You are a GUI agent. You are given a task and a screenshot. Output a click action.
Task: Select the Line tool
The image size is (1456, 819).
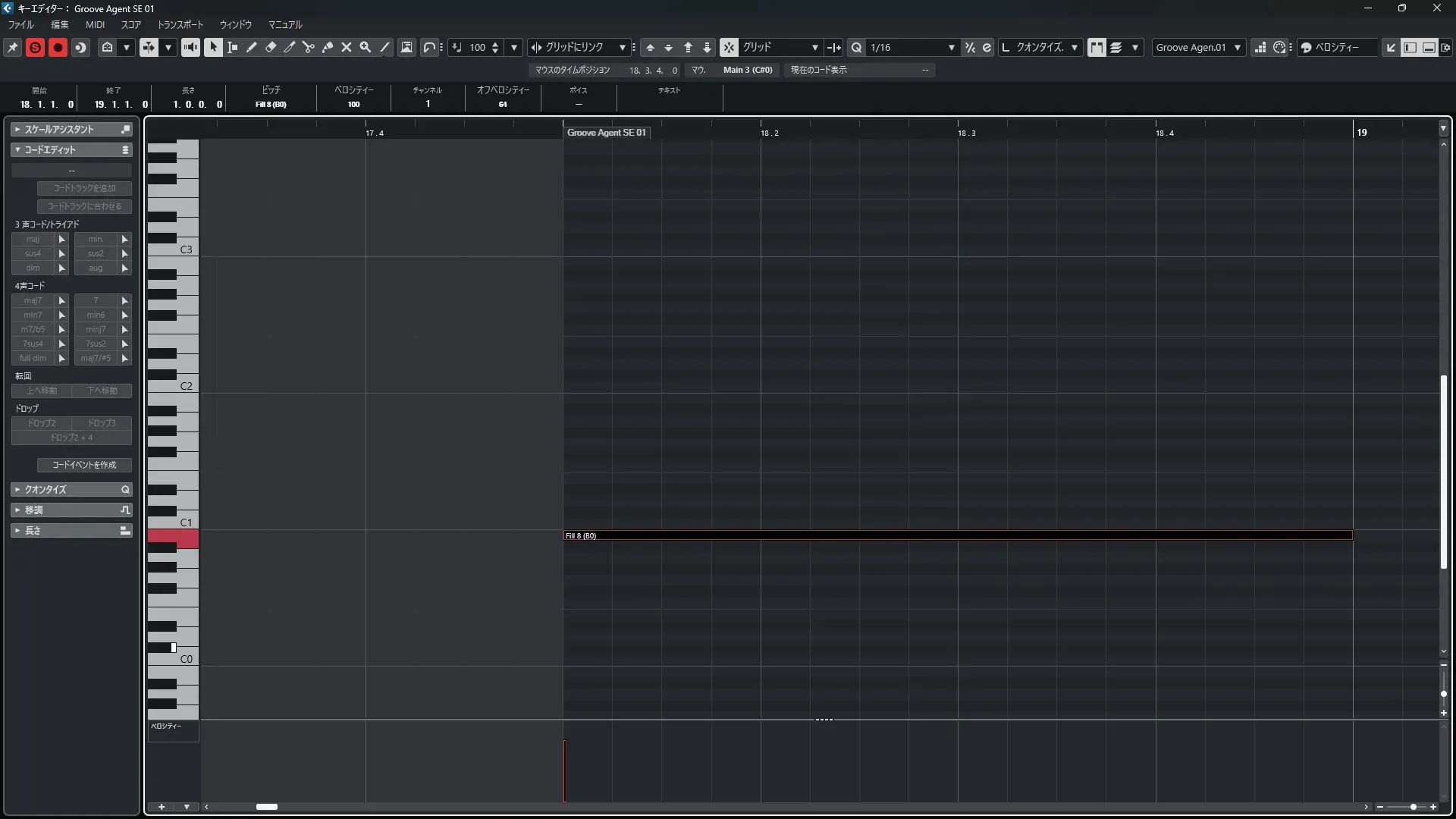[x=384, y=47]
